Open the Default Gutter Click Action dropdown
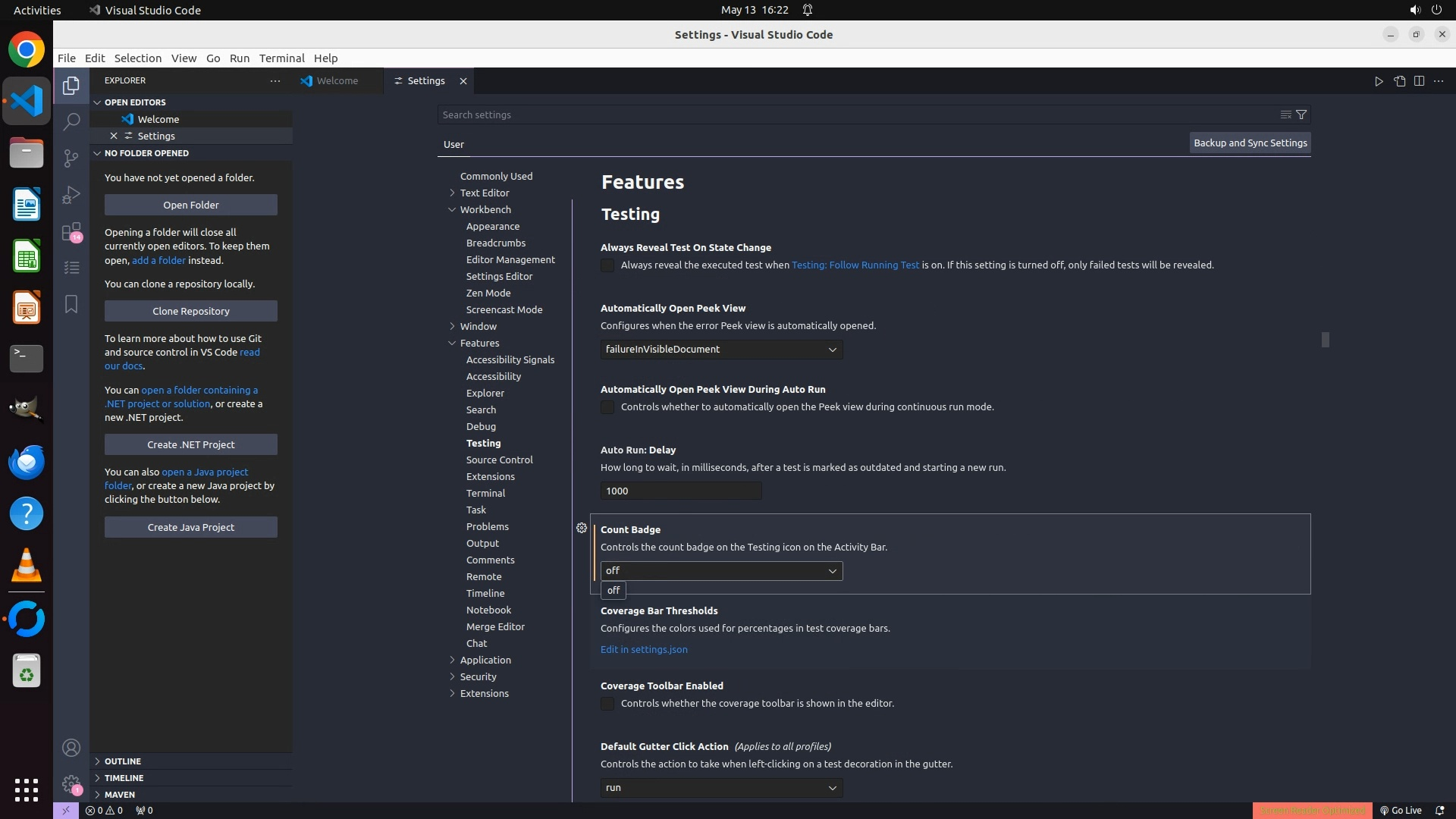Screen dimensions: 1456x819 tap(721, 788)
